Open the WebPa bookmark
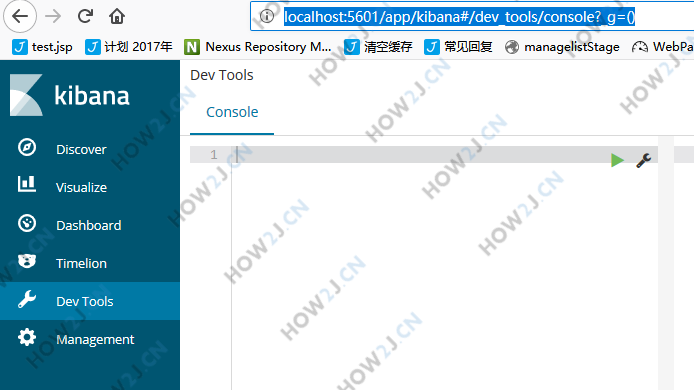 point(663,46)
